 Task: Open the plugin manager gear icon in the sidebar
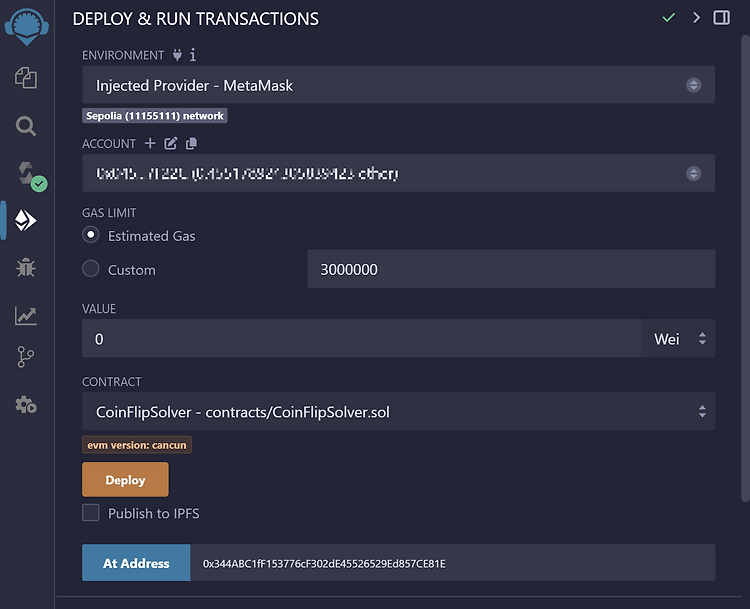coord(26,405)
